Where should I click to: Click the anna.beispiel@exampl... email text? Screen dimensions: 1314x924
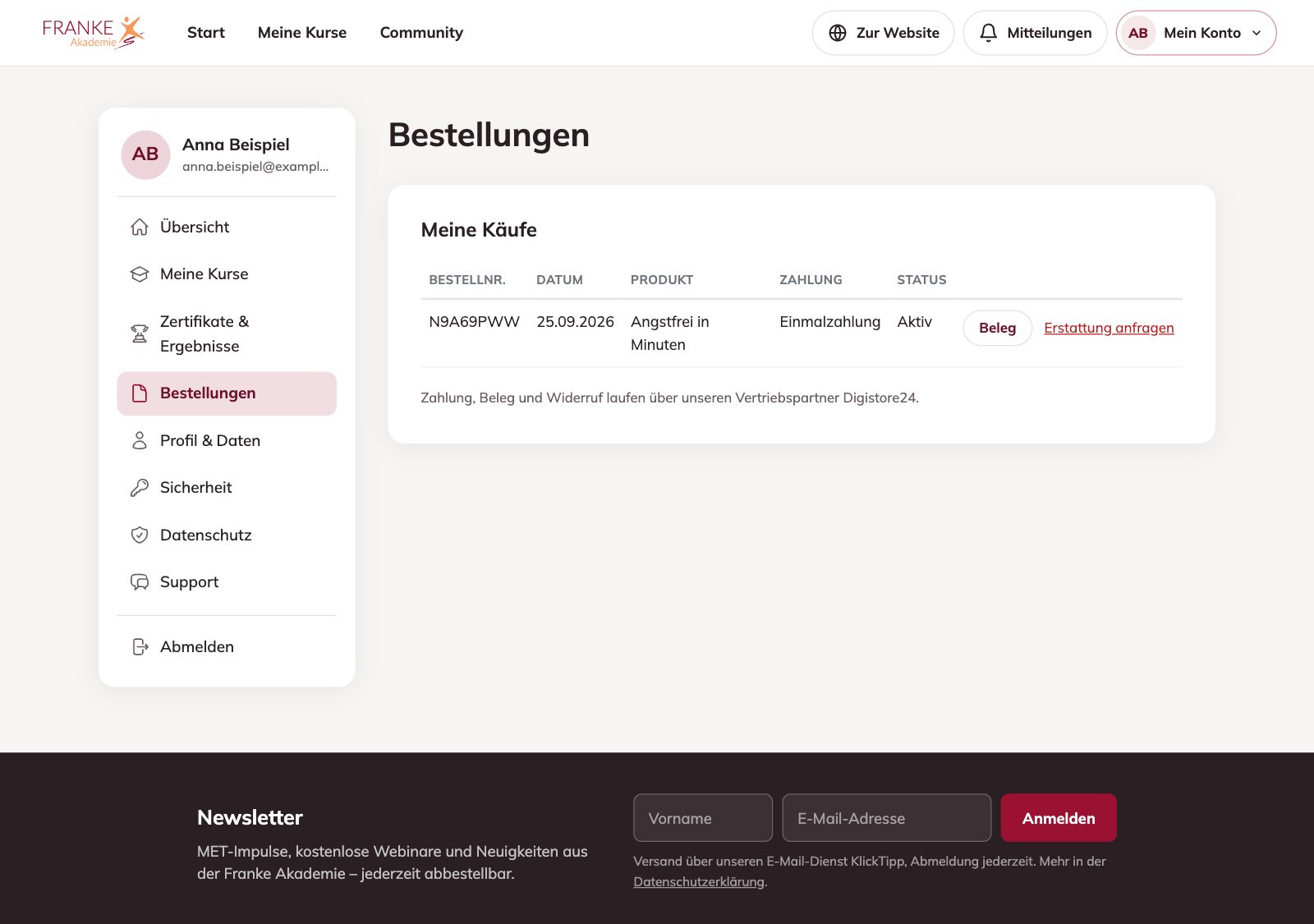[x=255, y=167]
